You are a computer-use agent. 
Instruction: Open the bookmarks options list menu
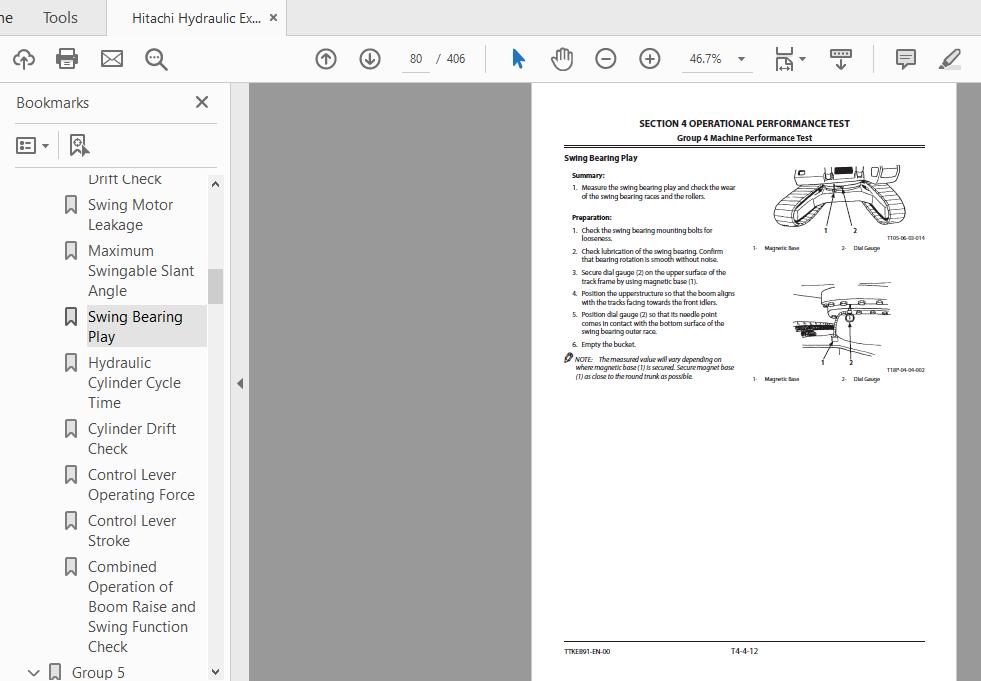[32, 146]
